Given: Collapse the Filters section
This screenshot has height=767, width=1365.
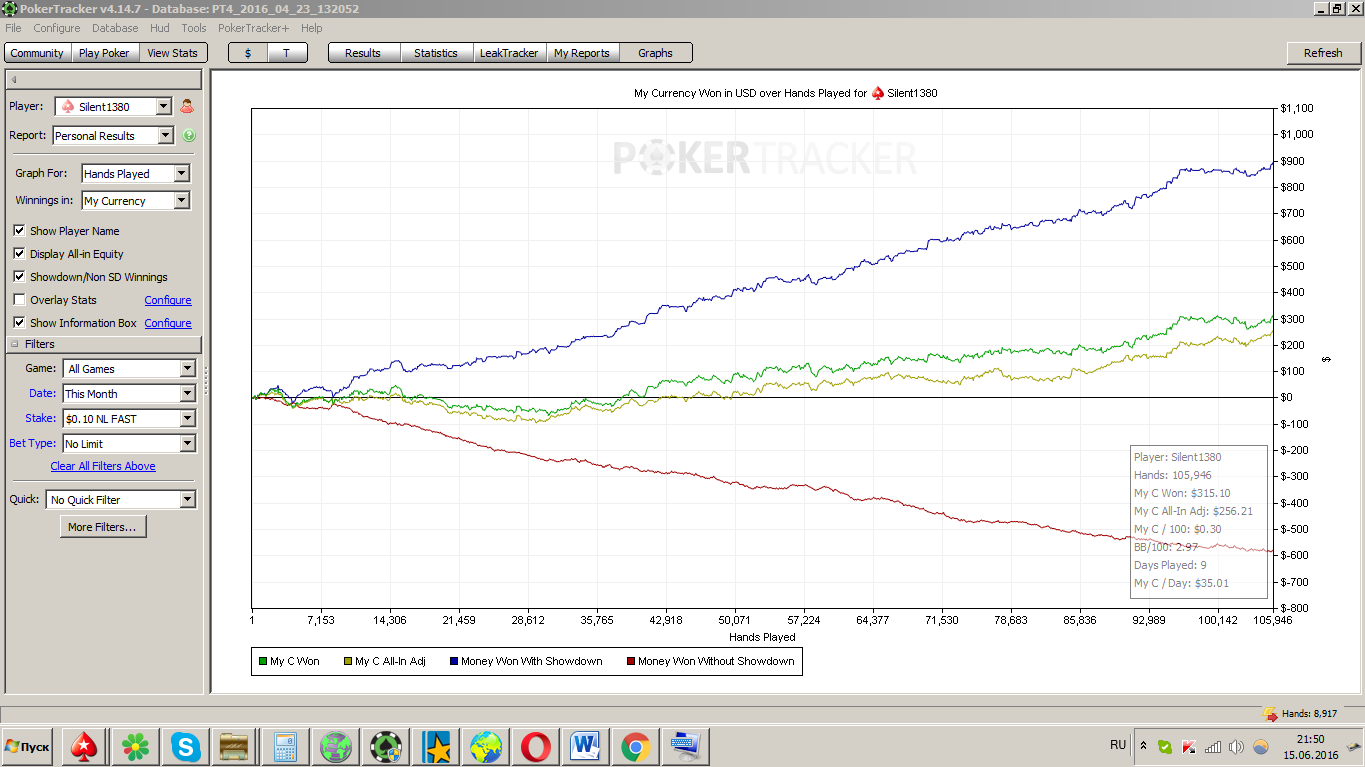Looking at the screenshot, I should (15, 344).
